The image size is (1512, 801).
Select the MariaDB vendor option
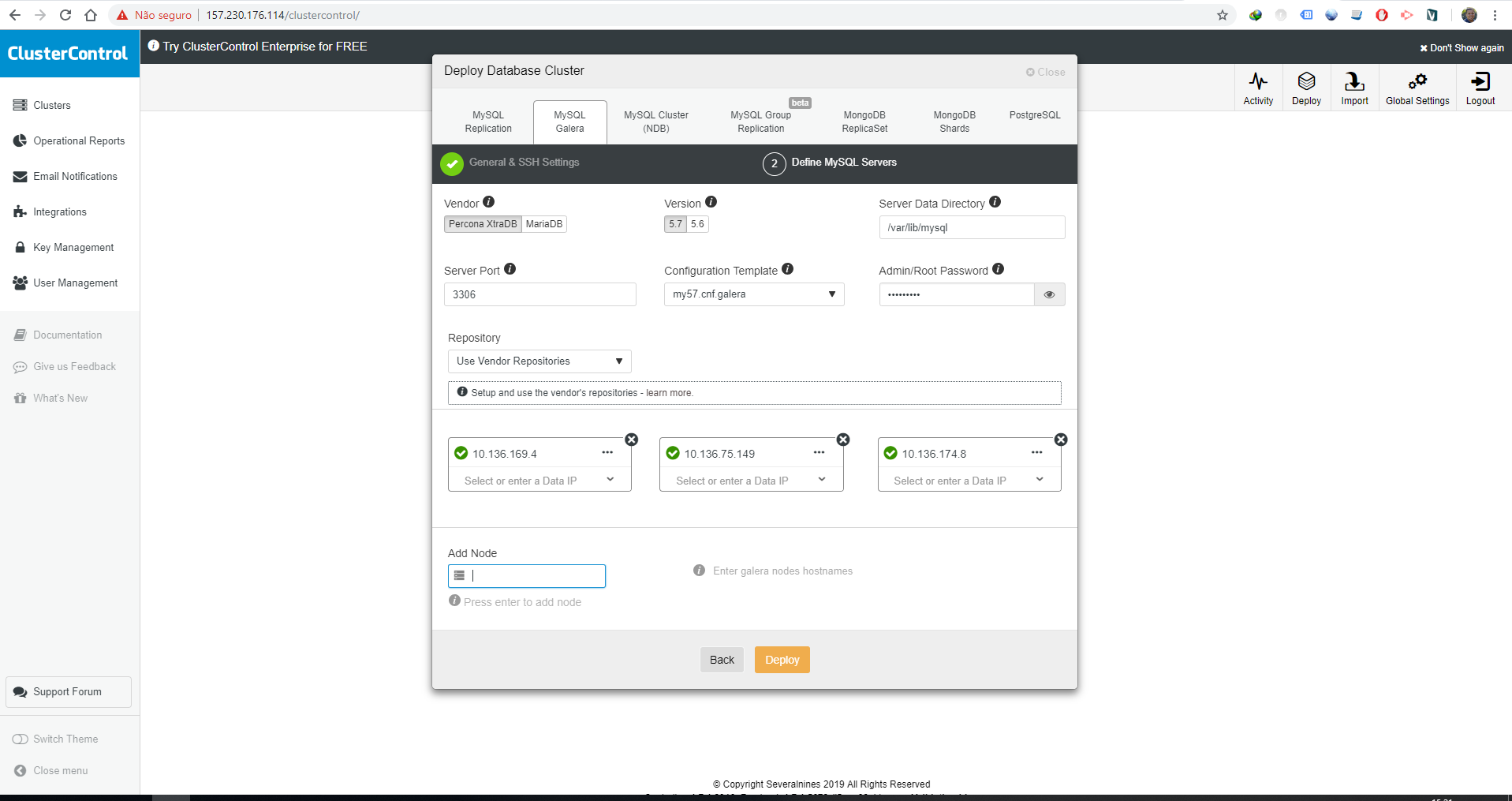(x=543, y=224)
